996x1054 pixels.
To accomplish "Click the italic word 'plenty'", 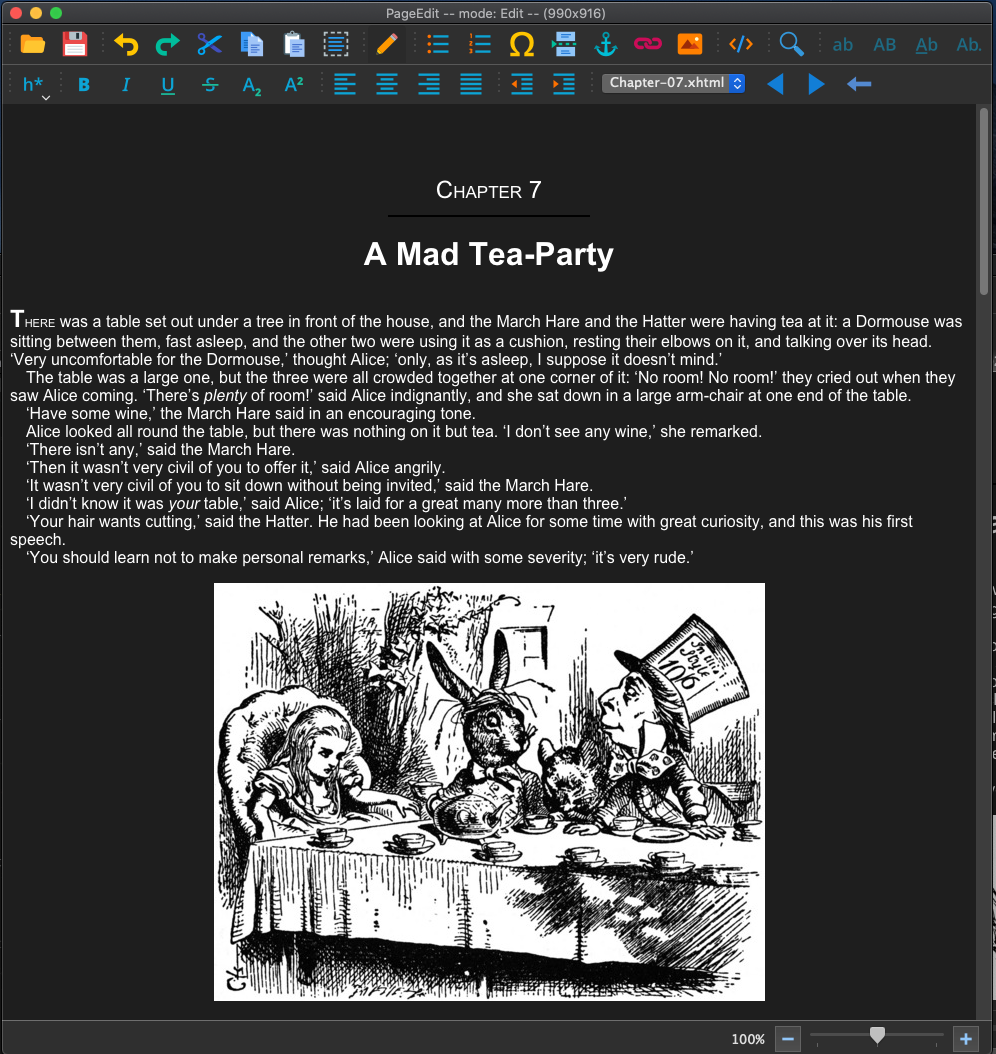I will coord(225,396).
